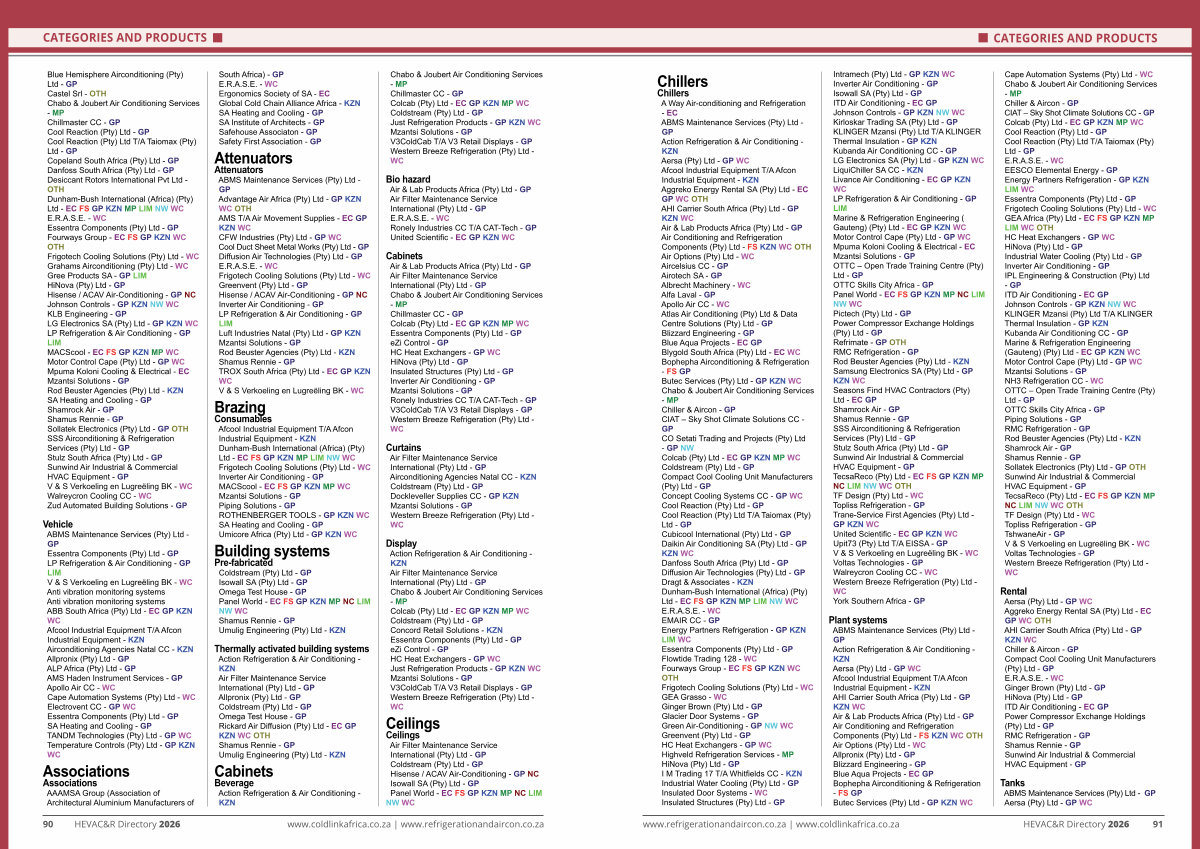Click the Vehicle subcategory heading
The width and height of the screenshot is (1200, 849).
[x=58, y=524]
